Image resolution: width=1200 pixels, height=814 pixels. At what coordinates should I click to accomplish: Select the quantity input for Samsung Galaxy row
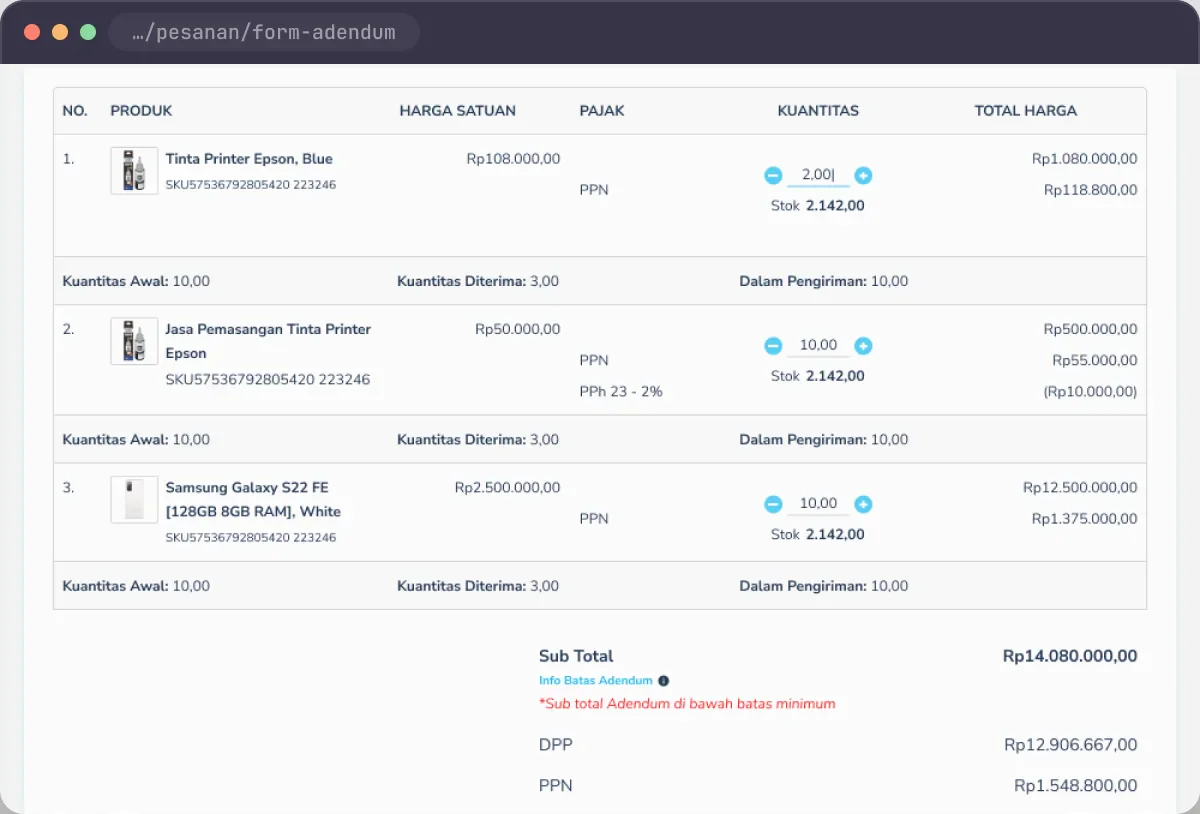click(818, 503)
